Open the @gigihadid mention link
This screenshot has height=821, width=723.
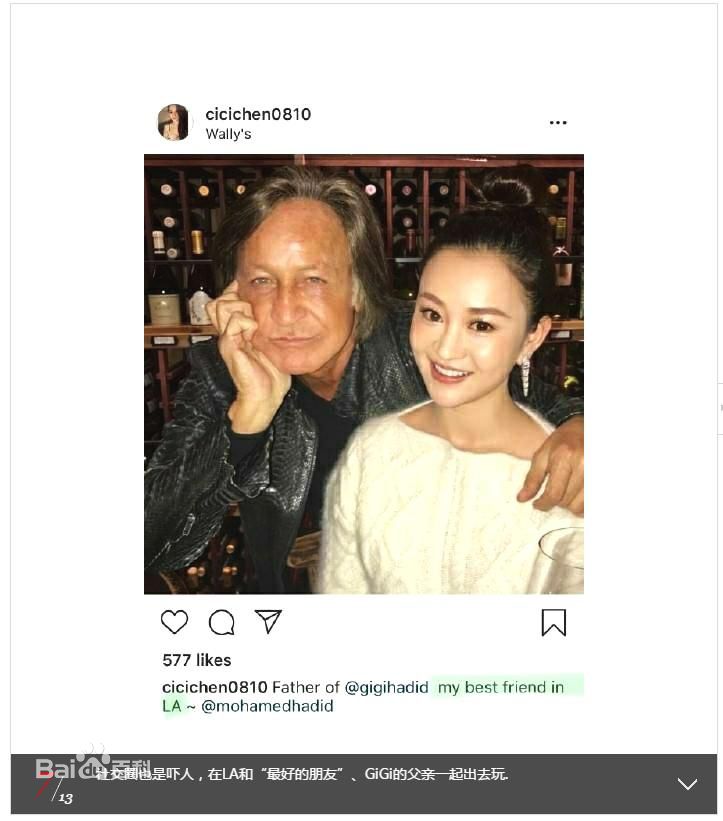(386, 688)
